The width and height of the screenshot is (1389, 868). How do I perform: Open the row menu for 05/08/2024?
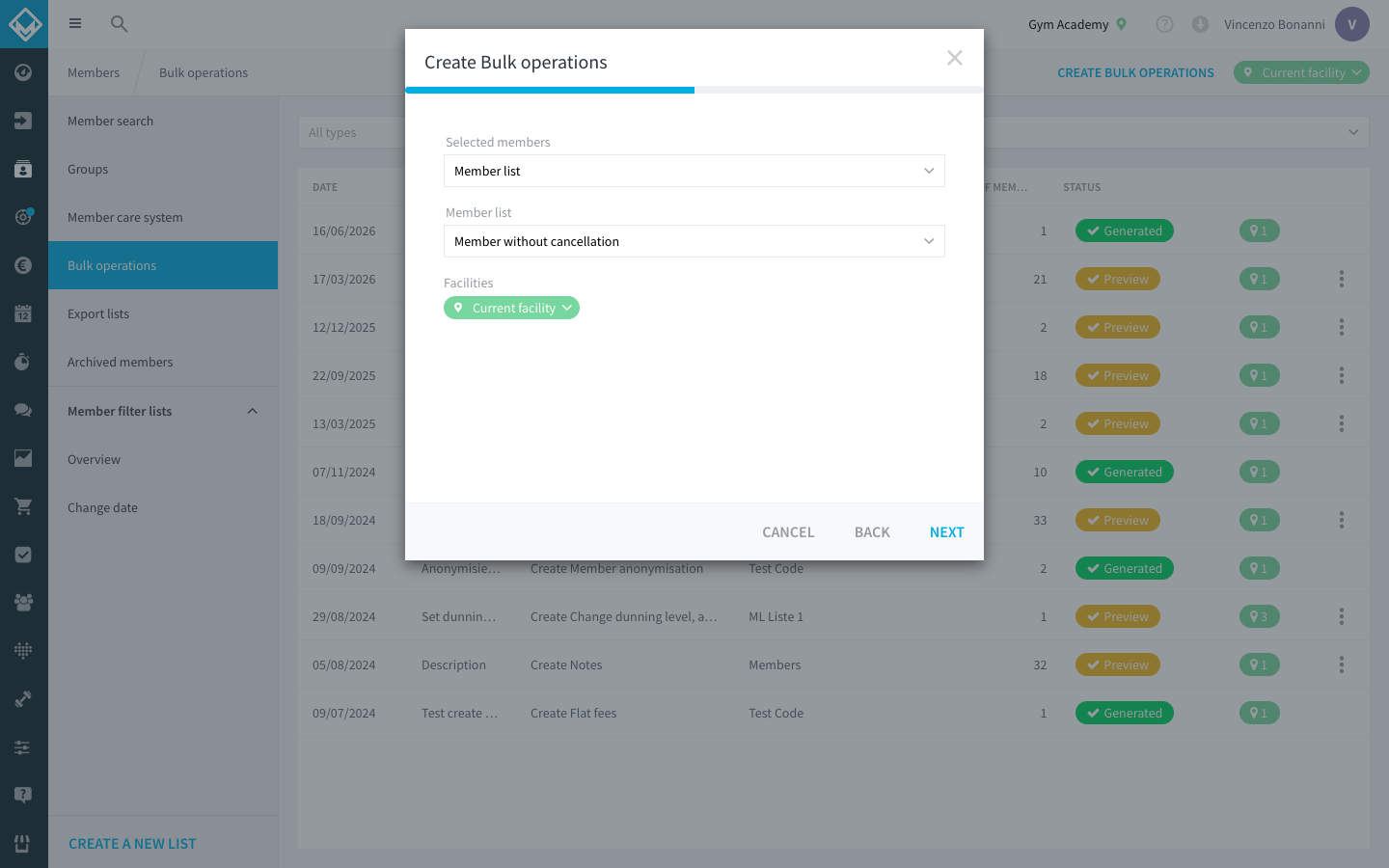click(x=1341, y=665)
